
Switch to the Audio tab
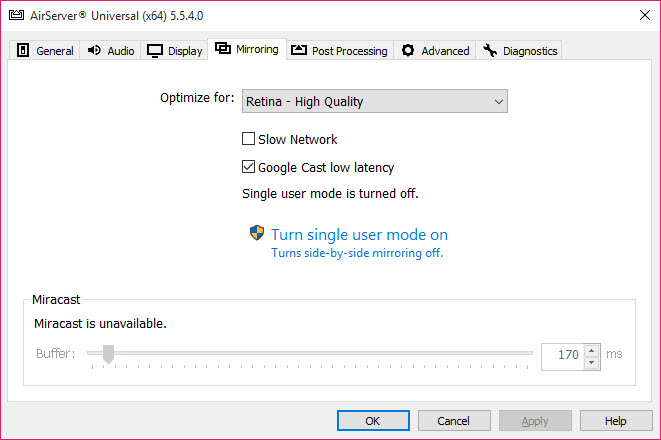click(110, 51)
